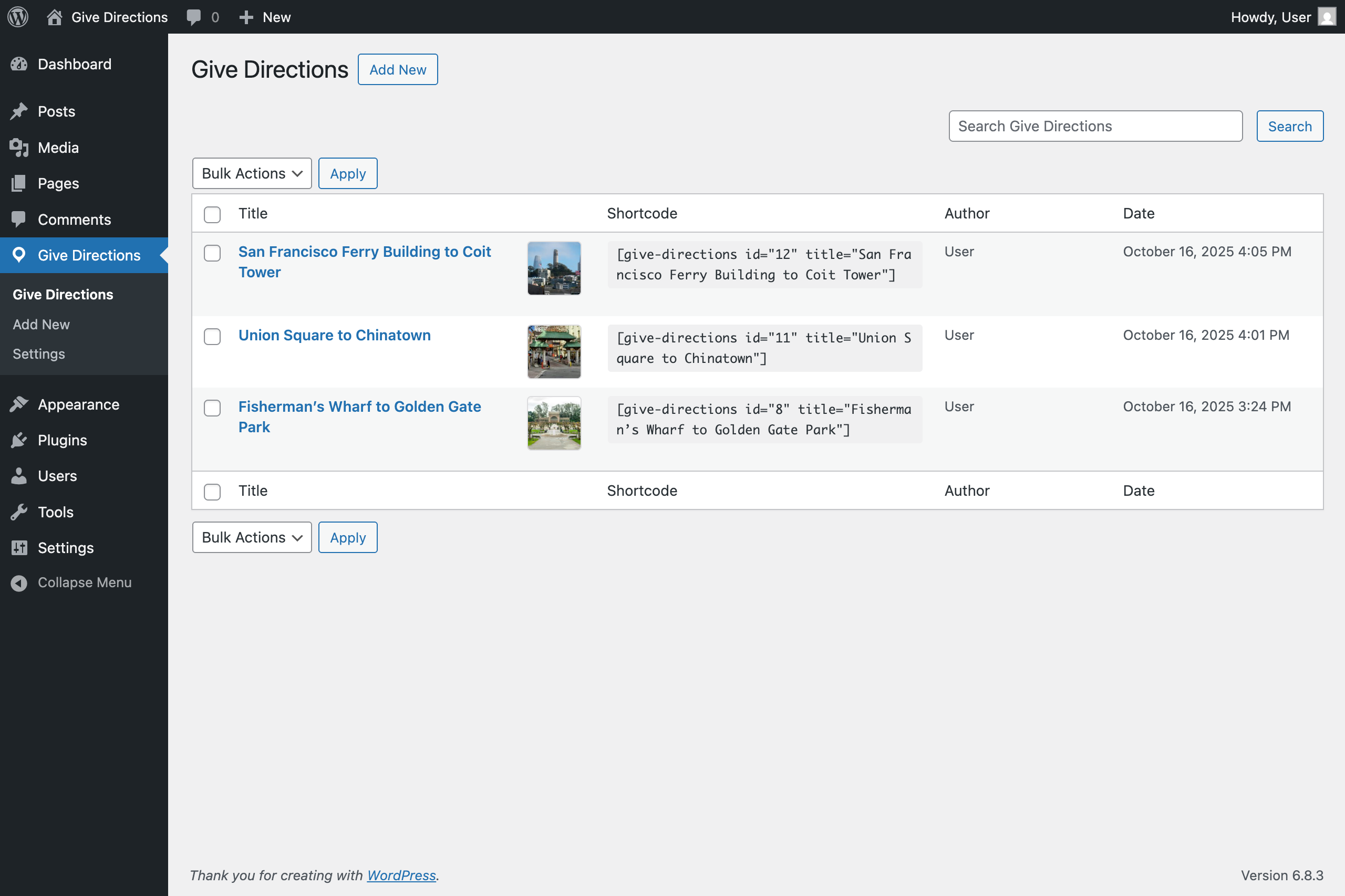Open the WordPress logo menu
The width and height of the screenshot is (1345, 896).
point(17,17)
